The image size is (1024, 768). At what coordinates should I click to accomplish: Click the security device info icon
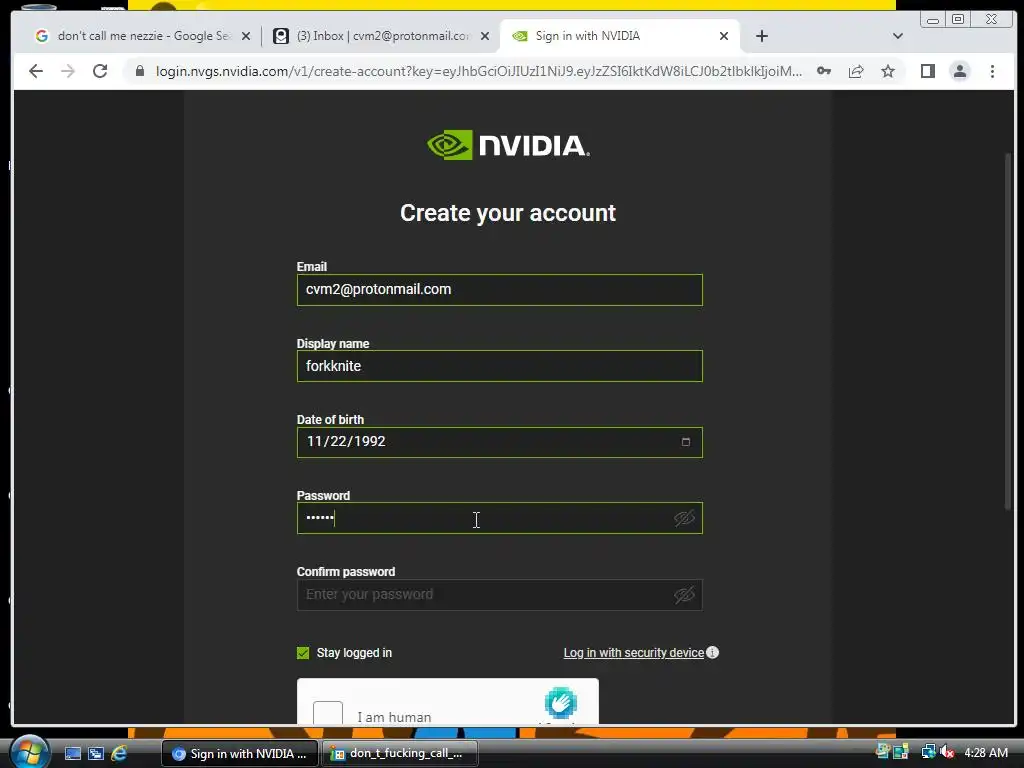coord(712,652)
